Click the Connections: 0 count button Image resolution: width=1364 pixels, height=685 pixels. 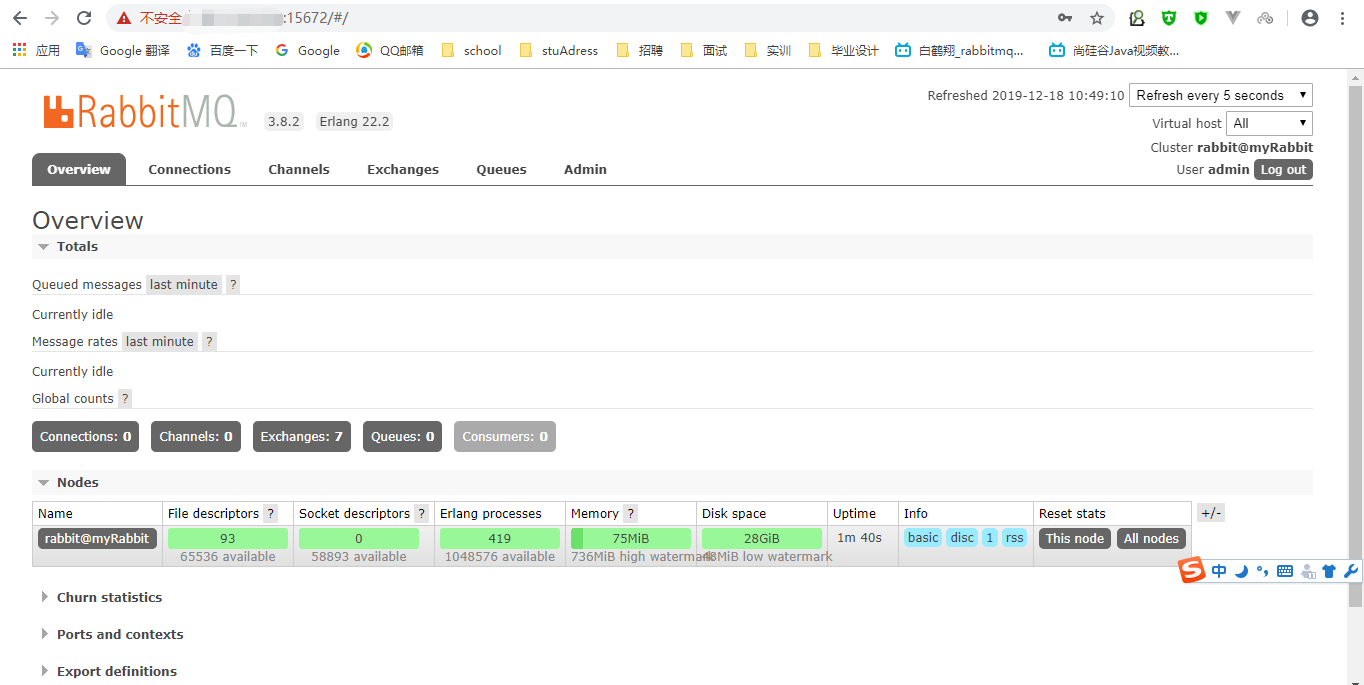[85, 436]
